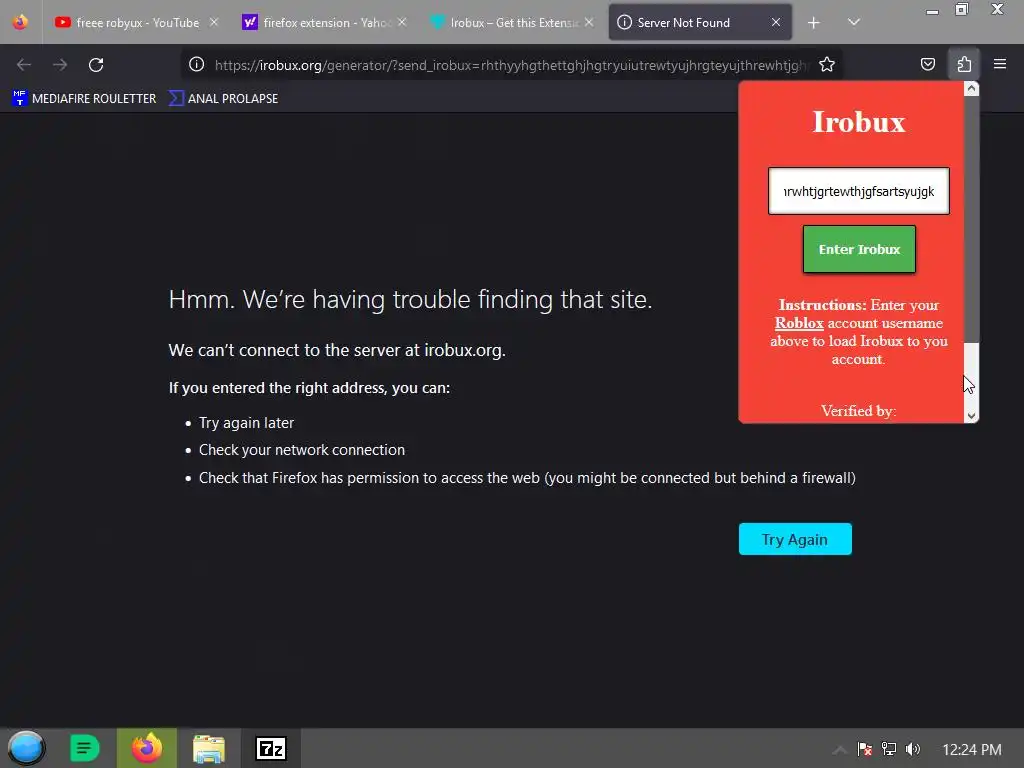This screenshot has height=768, width=1024.
Task: Show site information icon in address bar
Action: pos(197,65)
